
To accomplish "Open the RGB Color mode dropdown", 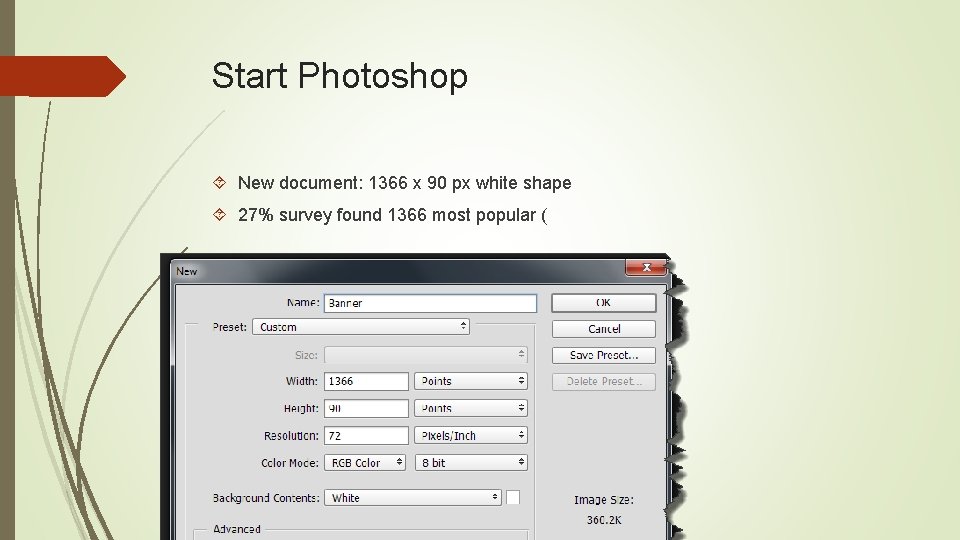I will pos(365,463).
